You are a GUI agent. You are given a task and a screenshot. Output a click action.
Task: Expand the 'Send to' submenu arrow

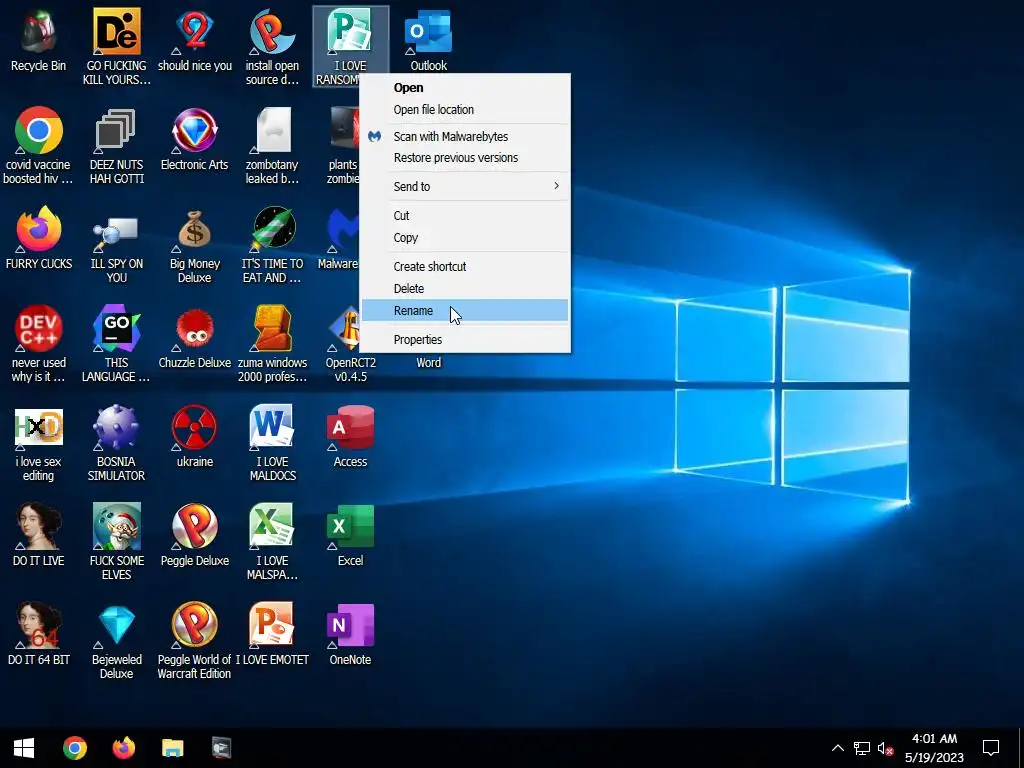pyautogui.click(x=556, y=186)
